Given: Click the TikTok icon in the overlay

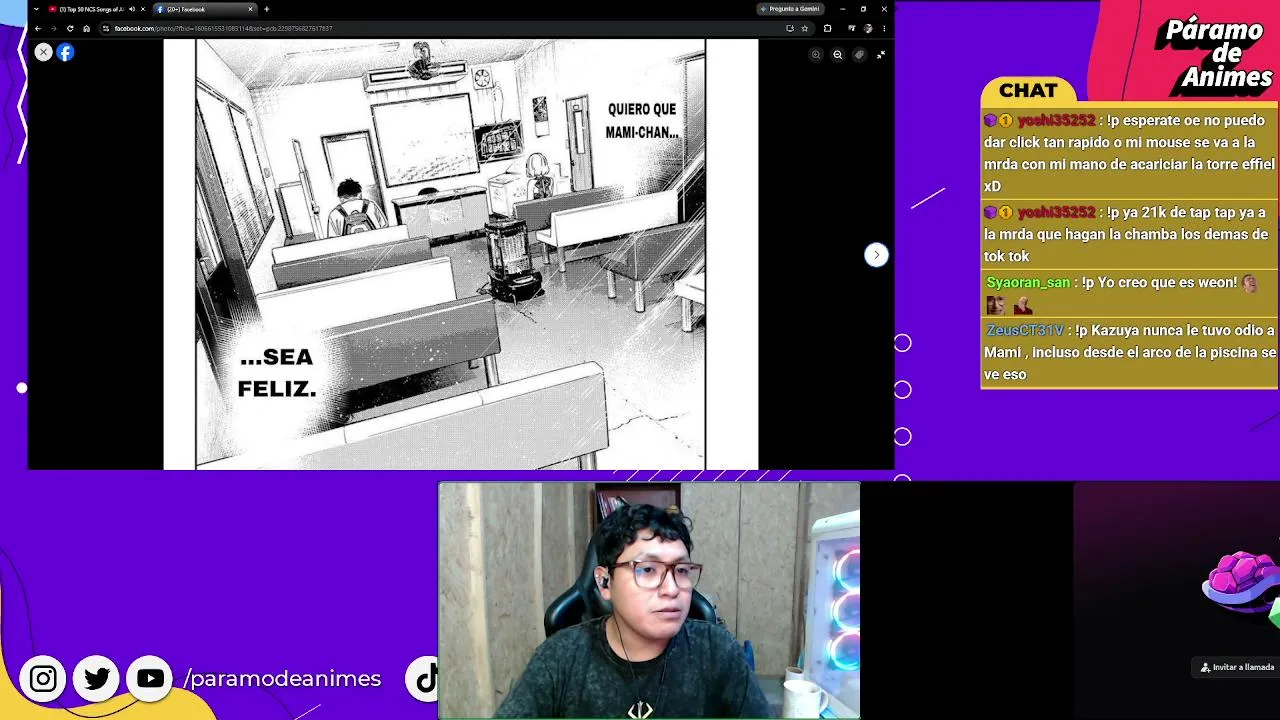Looking at the screenshot, I should (427, 679).
